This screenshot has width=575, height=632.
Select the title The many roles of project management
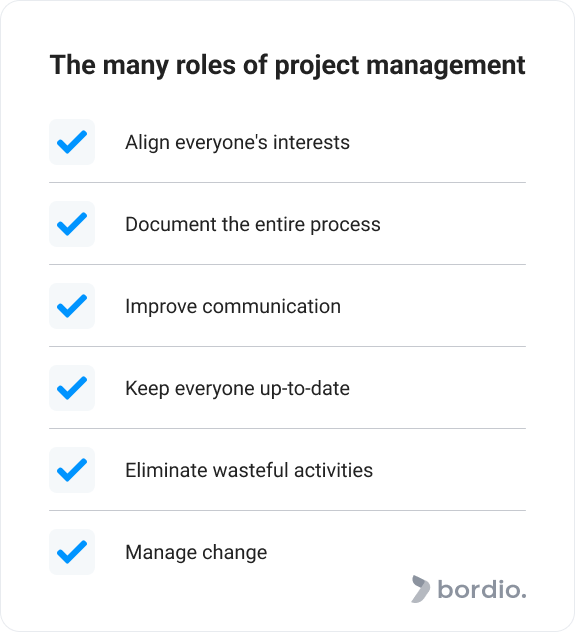coord(287,66)
